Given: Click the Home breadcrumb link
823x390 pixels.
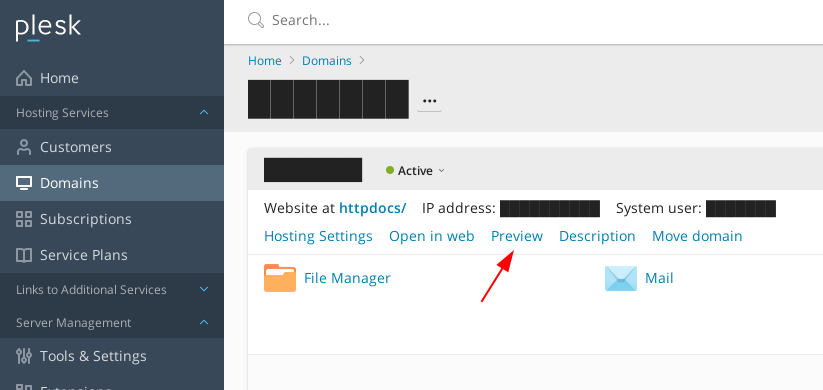Looking at the screenshot, I should (x=265, y=61).
